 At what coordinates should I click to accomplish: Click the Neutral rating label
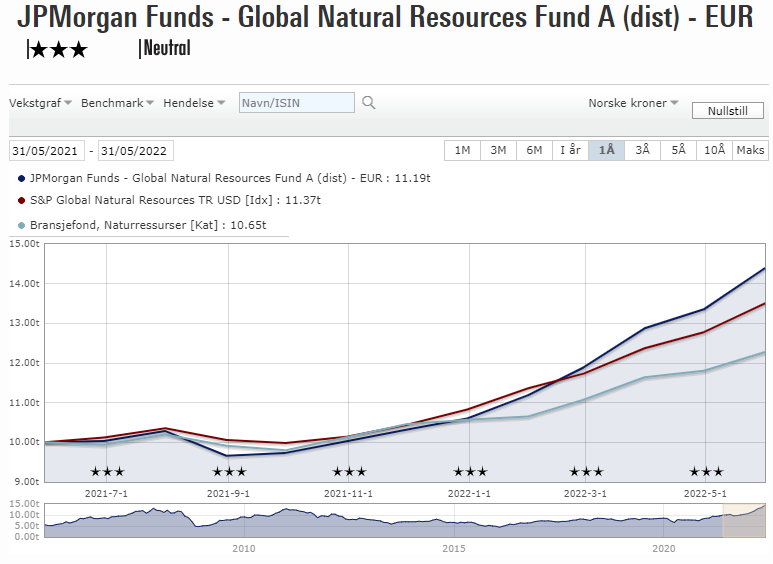click(x=165, y=48)
